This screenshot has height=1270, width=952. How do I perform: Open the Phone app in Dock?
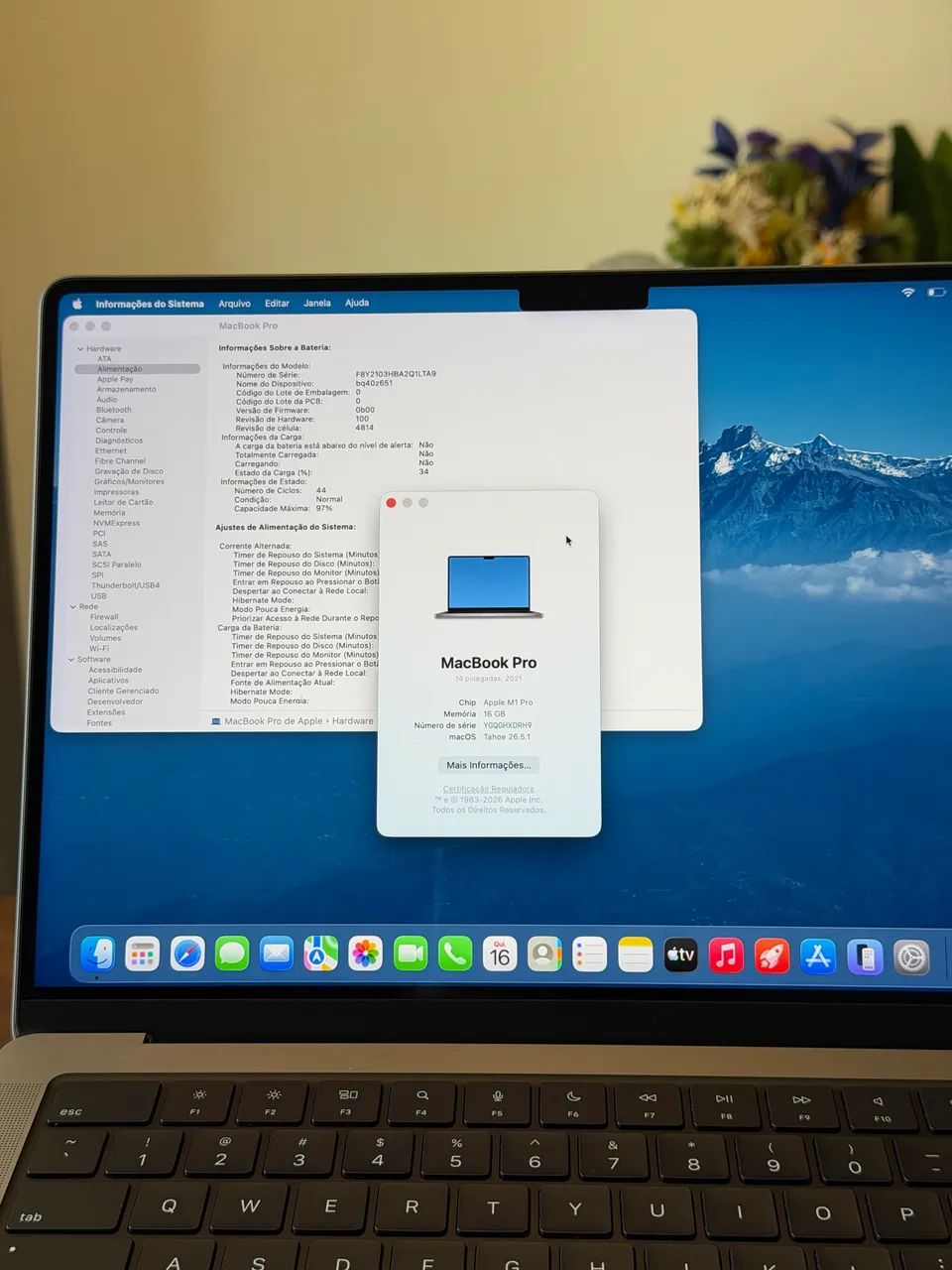pos(455,955)
